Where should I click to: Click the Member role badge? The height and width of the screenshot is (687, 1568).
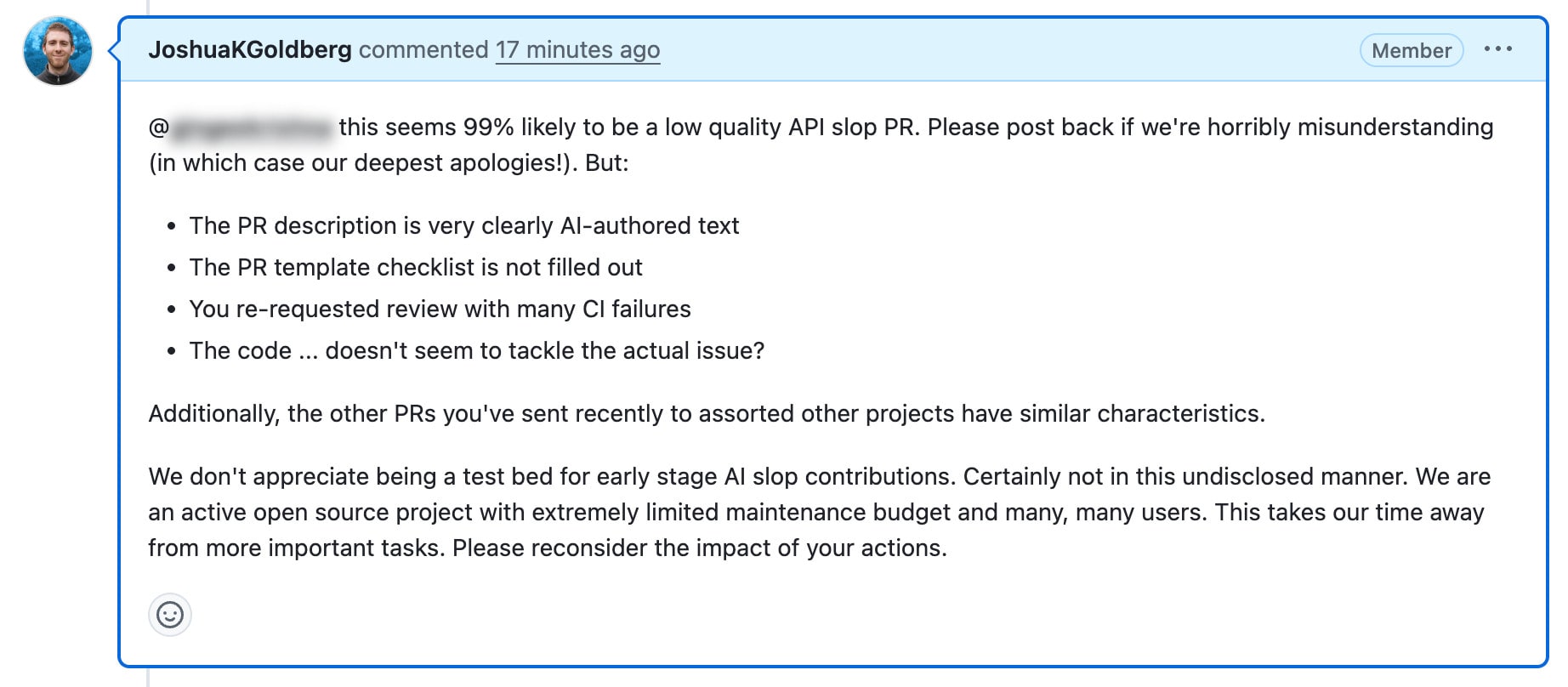[1411, 50]
